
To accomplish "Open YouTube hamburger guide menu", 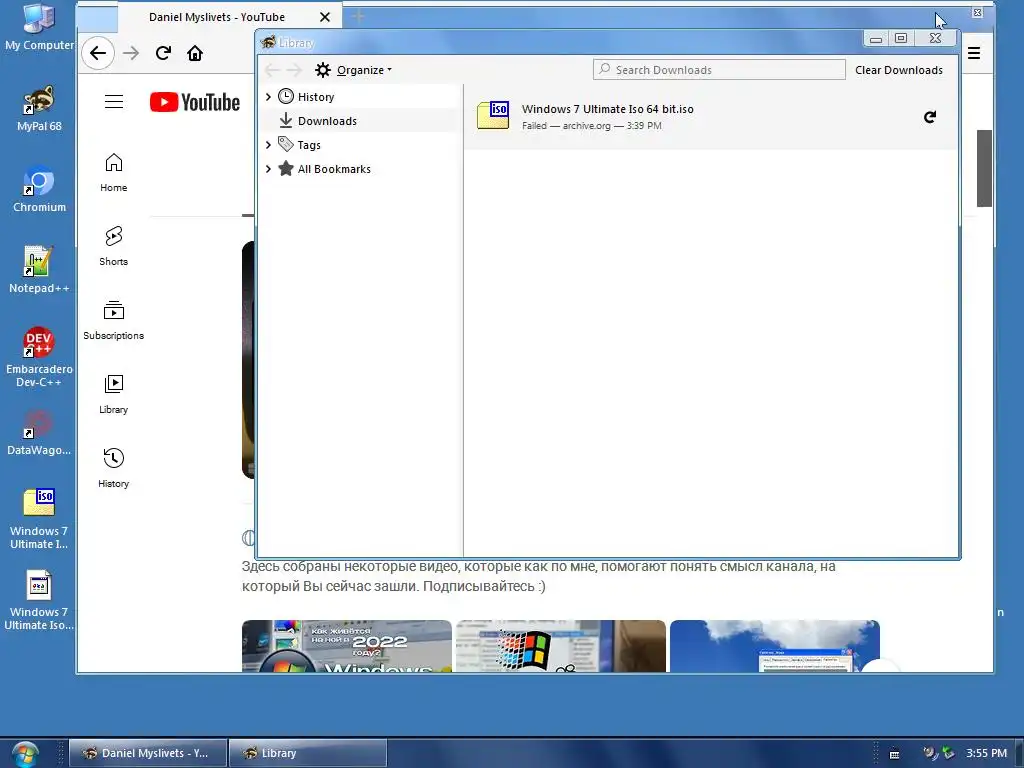I will [x=114, y=101].
